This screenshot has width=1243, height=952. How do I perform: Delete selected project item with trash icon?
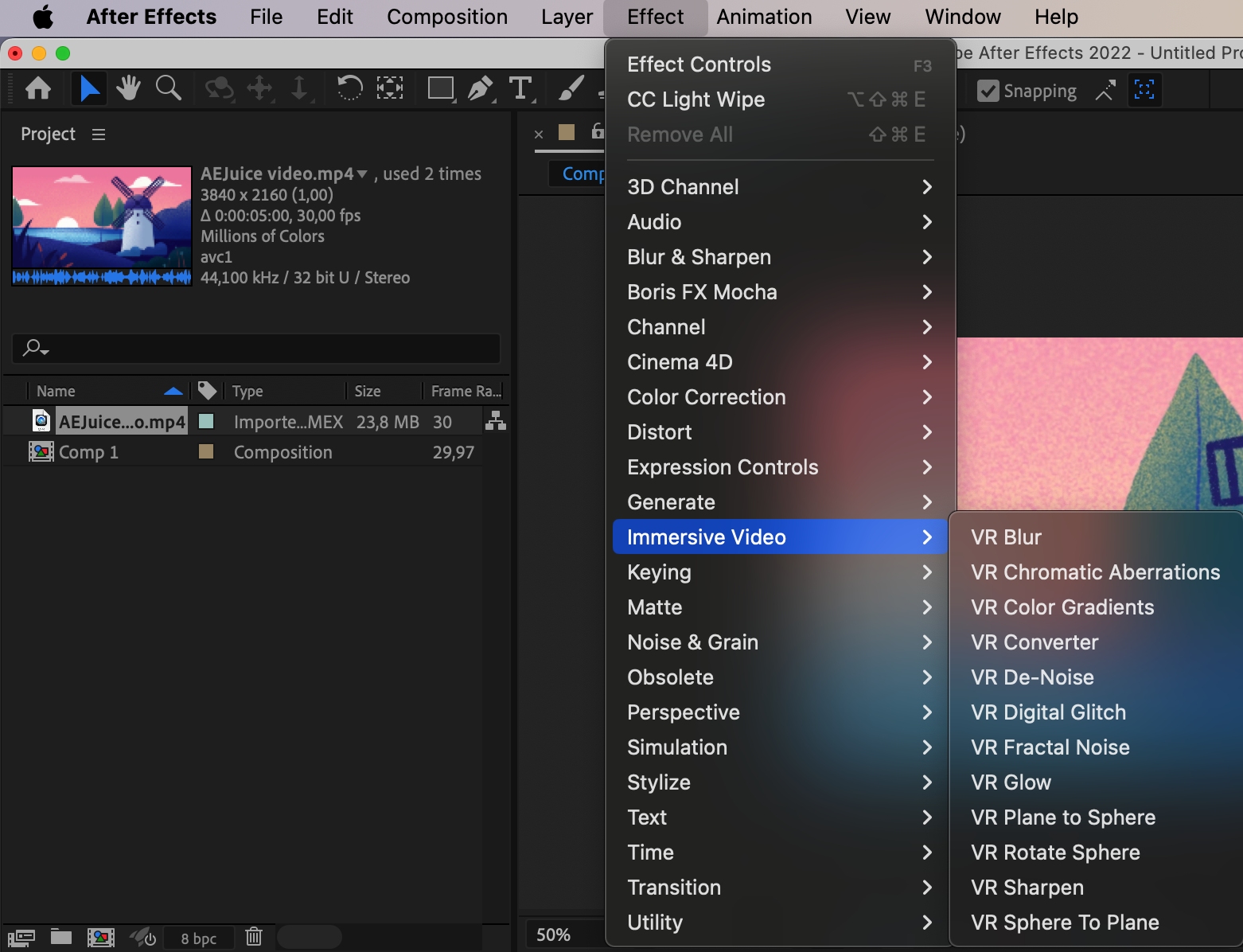click(x=254, y=937)
